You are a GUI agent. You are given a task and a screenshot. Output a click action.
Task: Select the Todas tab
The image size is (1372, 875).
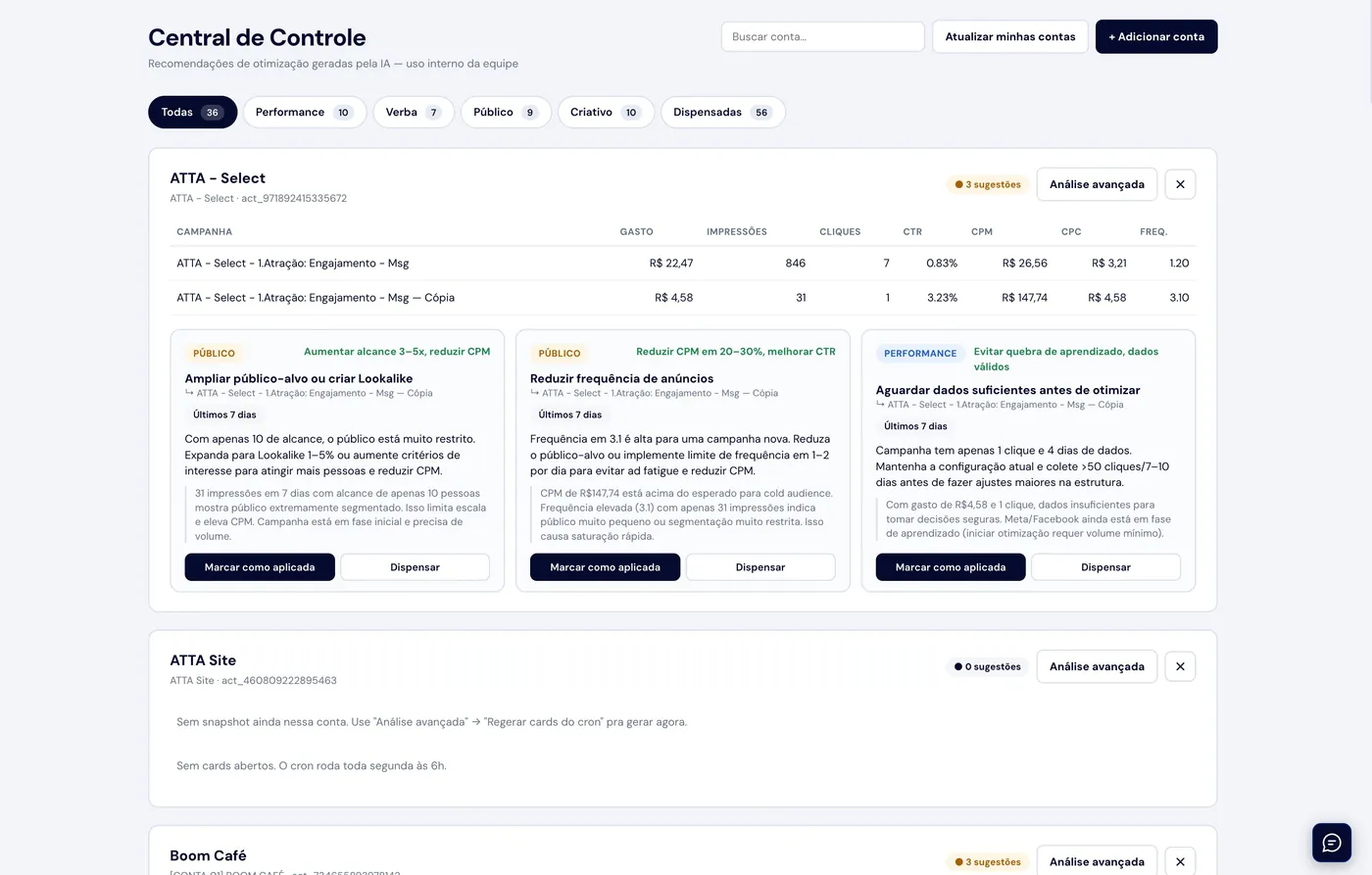pos(193,112)
